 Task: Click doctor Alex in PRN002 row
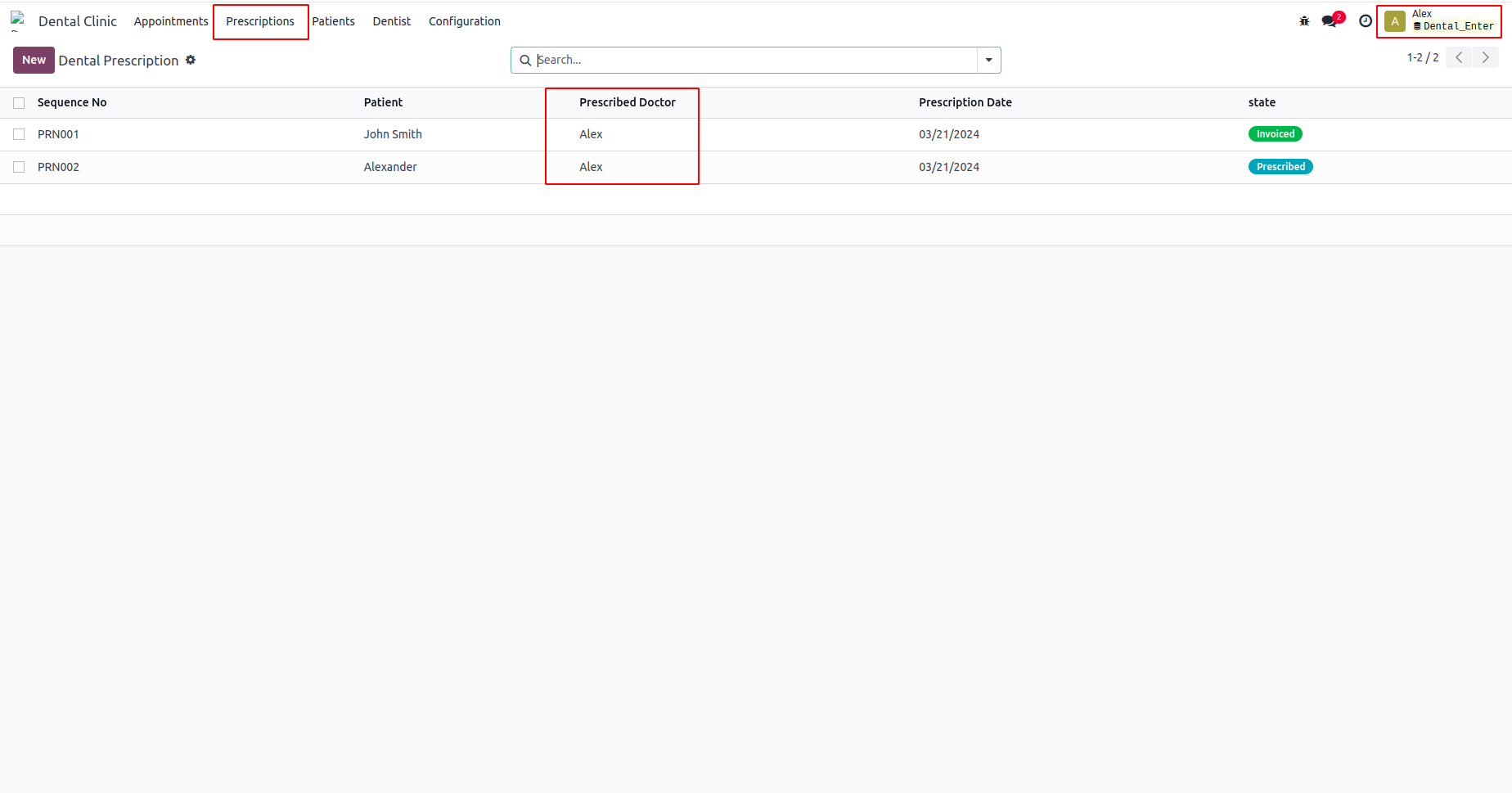click(591, 167)
